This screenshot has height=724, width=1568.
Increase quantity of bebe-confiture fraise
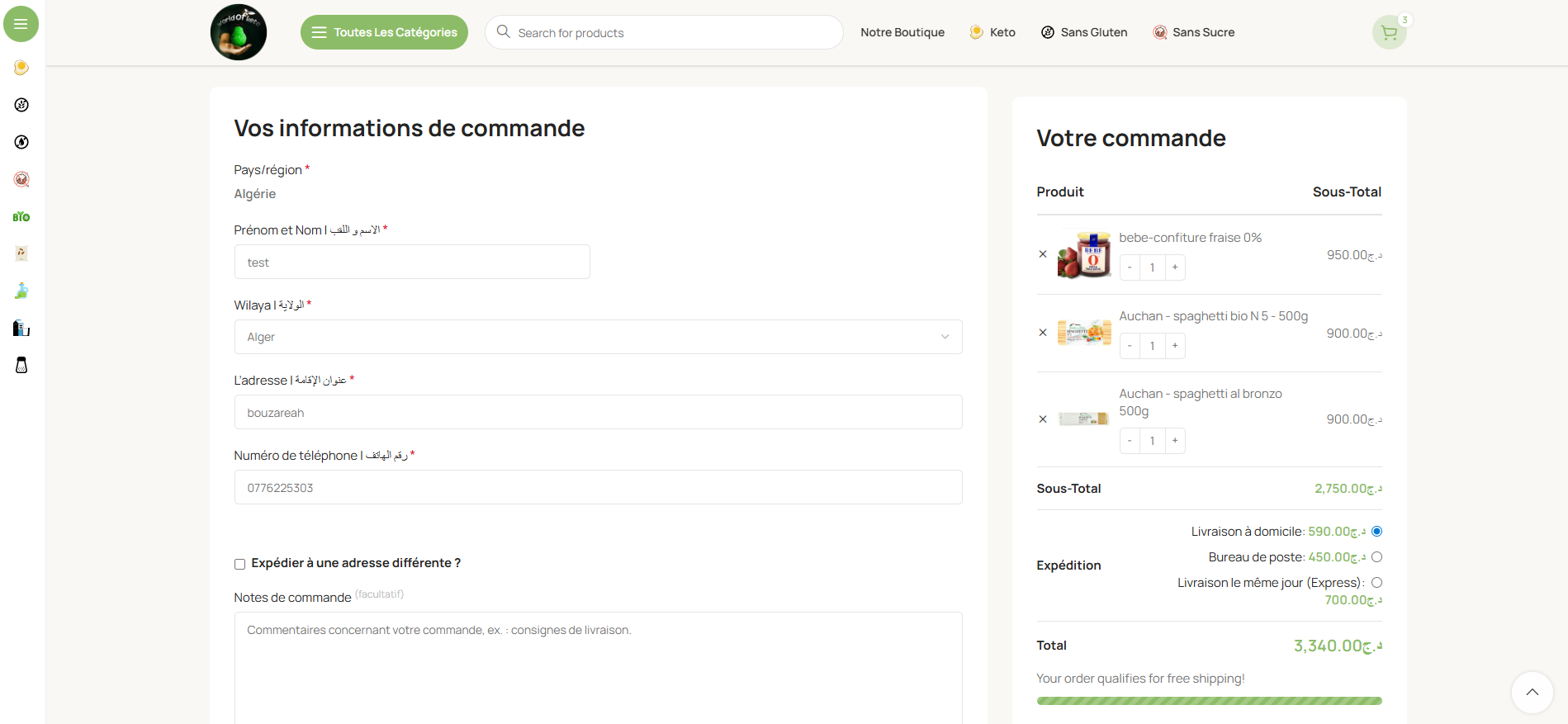tap(1175, 267)
